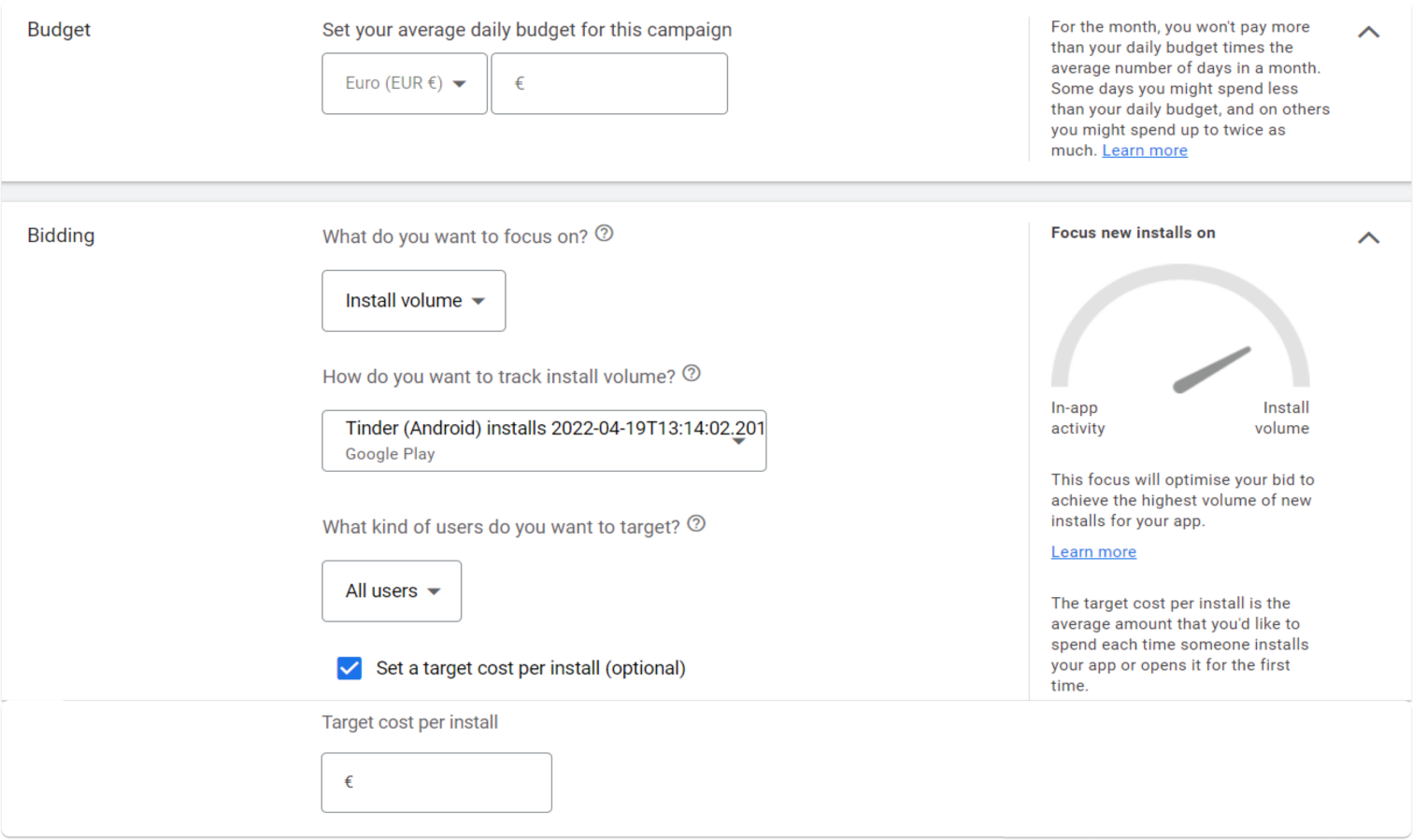Open the focus question help tooltip
Screen dimensions: 1413x840
(604, 234)
